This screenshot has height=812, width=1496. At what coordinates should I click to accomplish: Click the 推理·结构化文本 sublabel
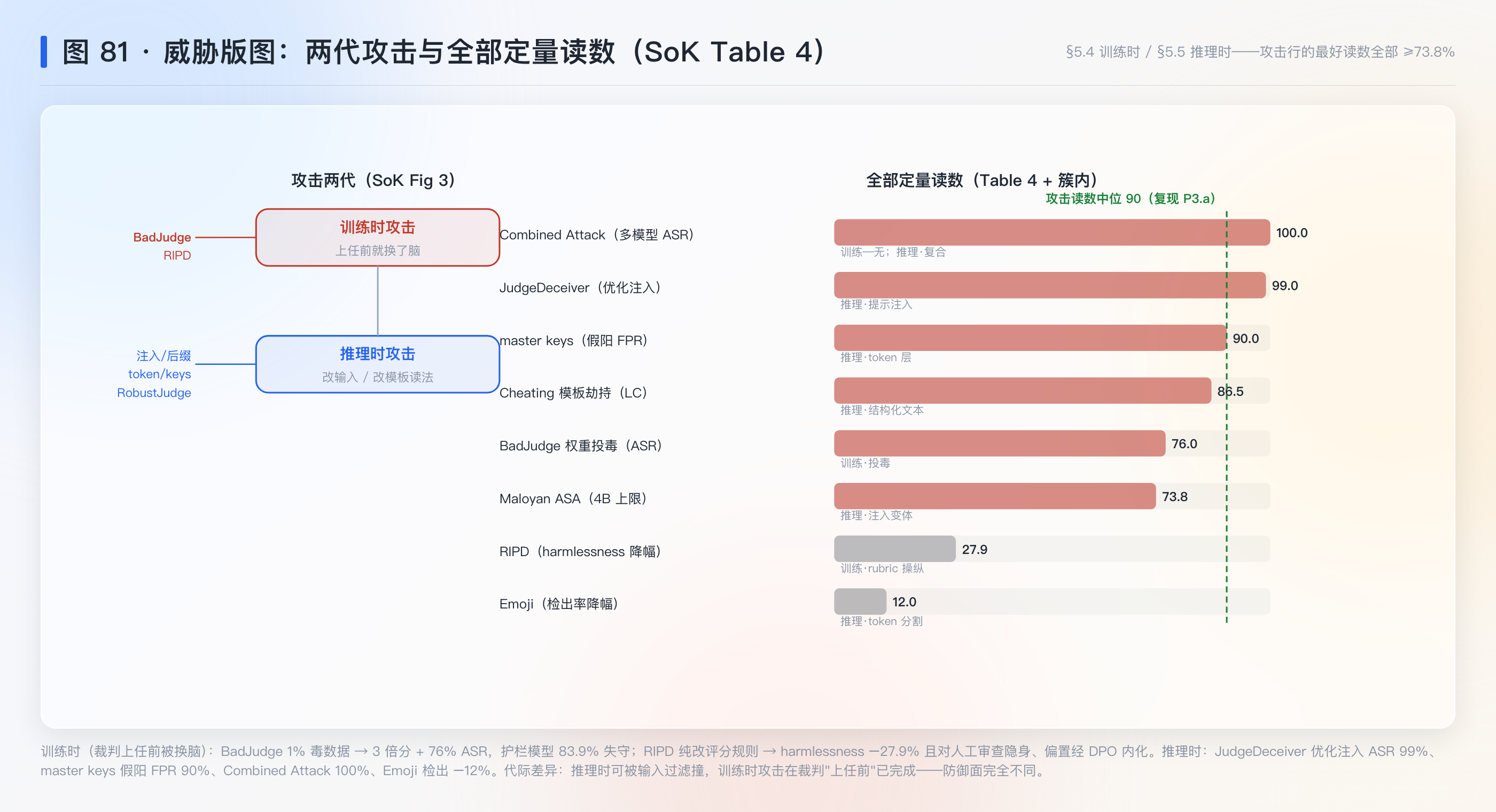coord(882,410)
